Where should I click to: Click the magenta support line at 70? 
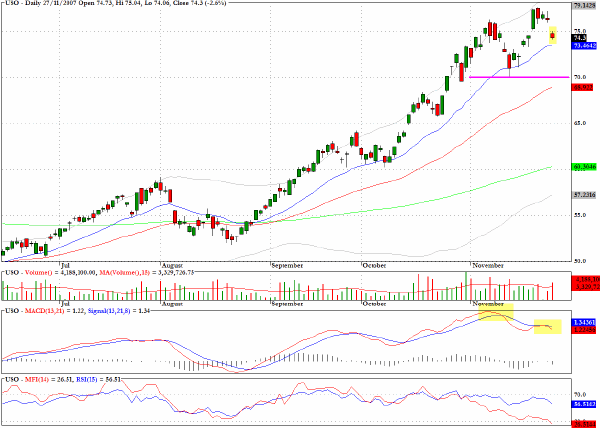(x=519, y=77)
